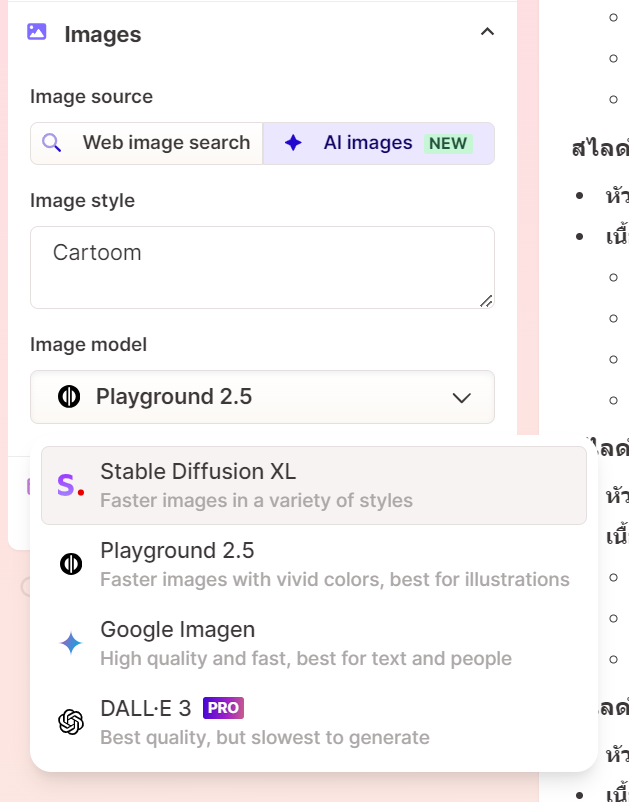Image resolution: width=629 pixels, height=802 pixels.
Task: Click the Image model dropdown chevron arrow
Action: 462,398
